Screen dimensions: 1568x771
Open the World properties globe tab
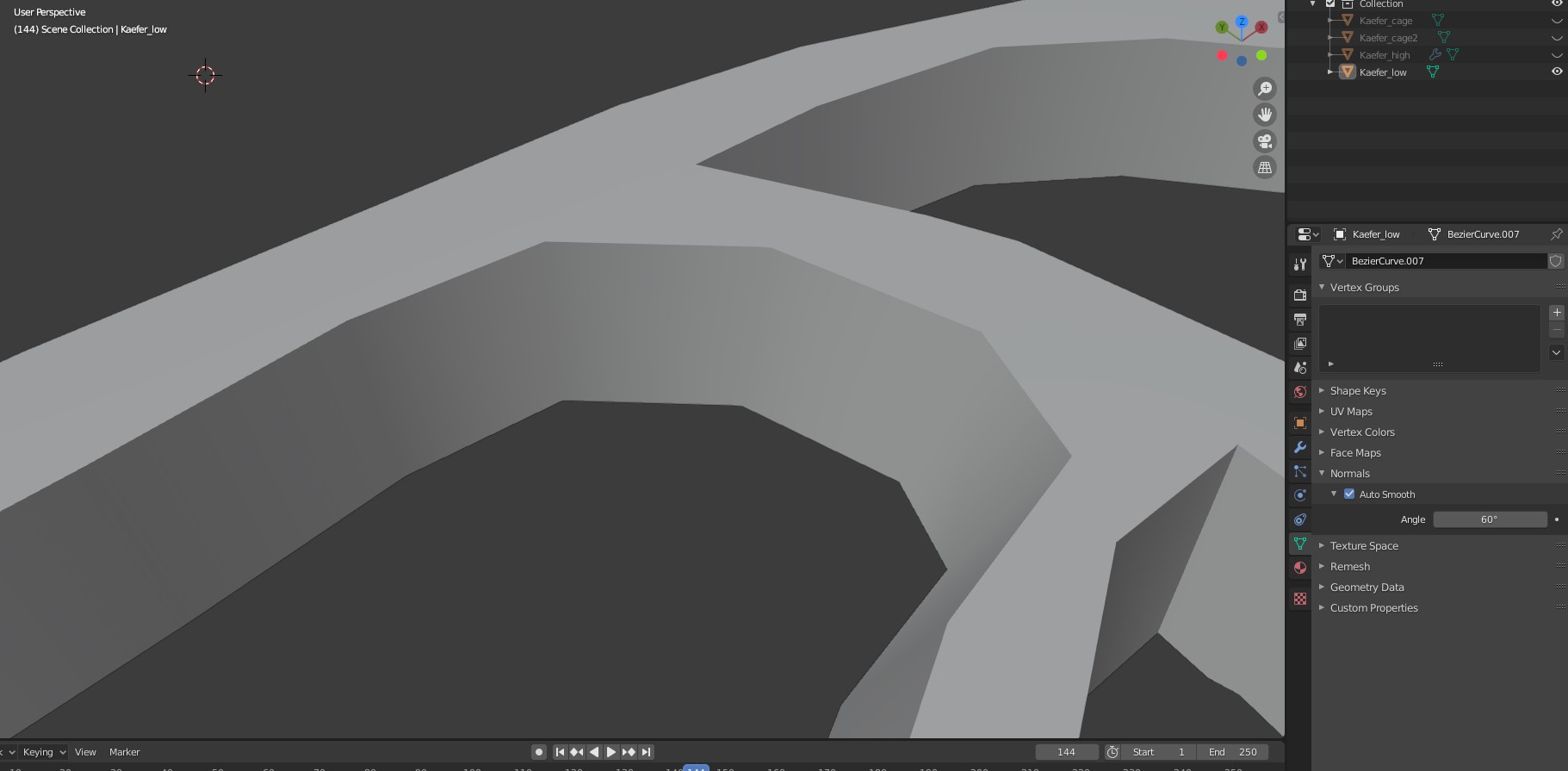[1300, 392]
